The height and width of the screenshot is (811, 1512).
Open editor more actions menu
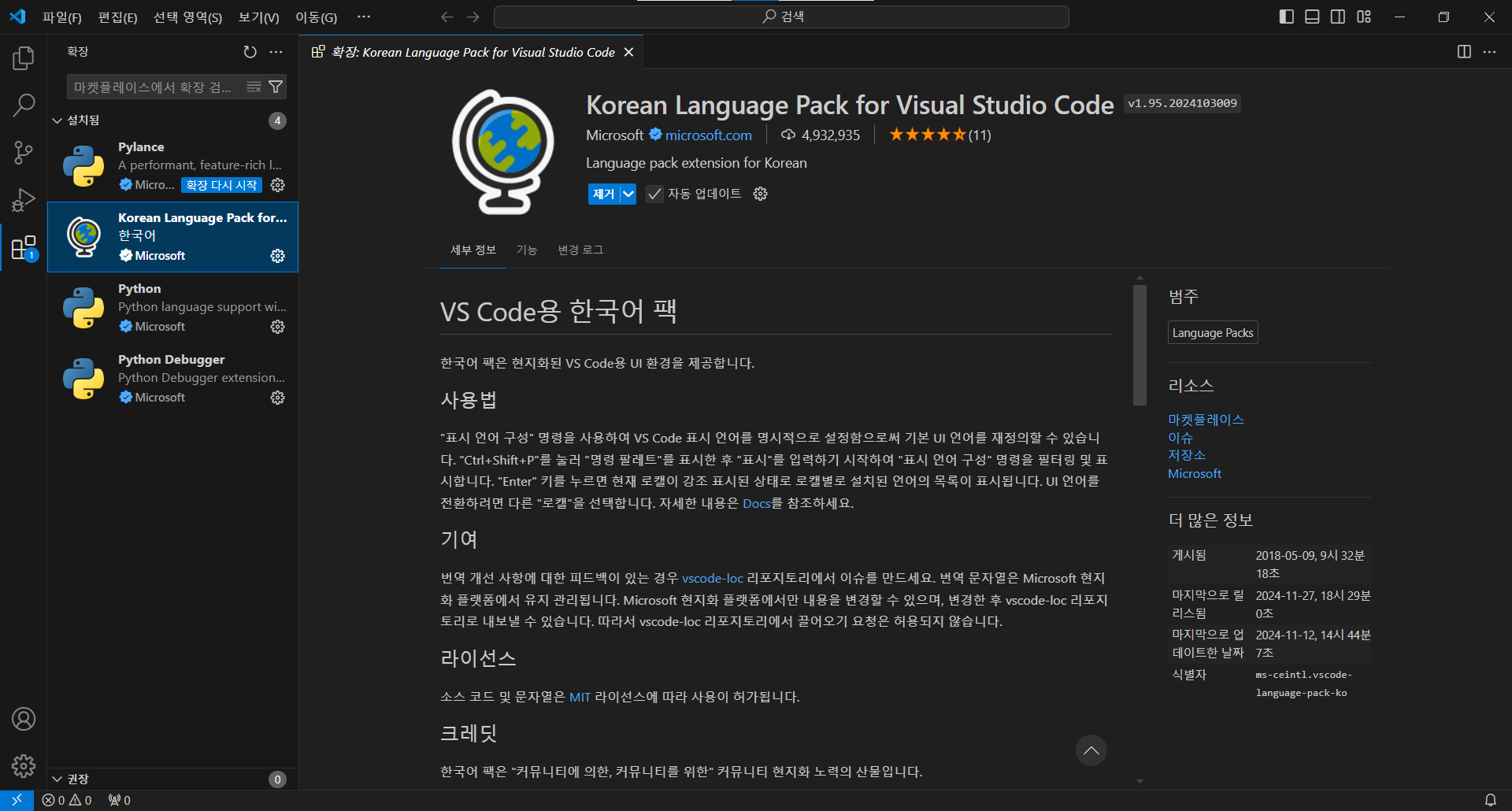tap(1489, 52)
